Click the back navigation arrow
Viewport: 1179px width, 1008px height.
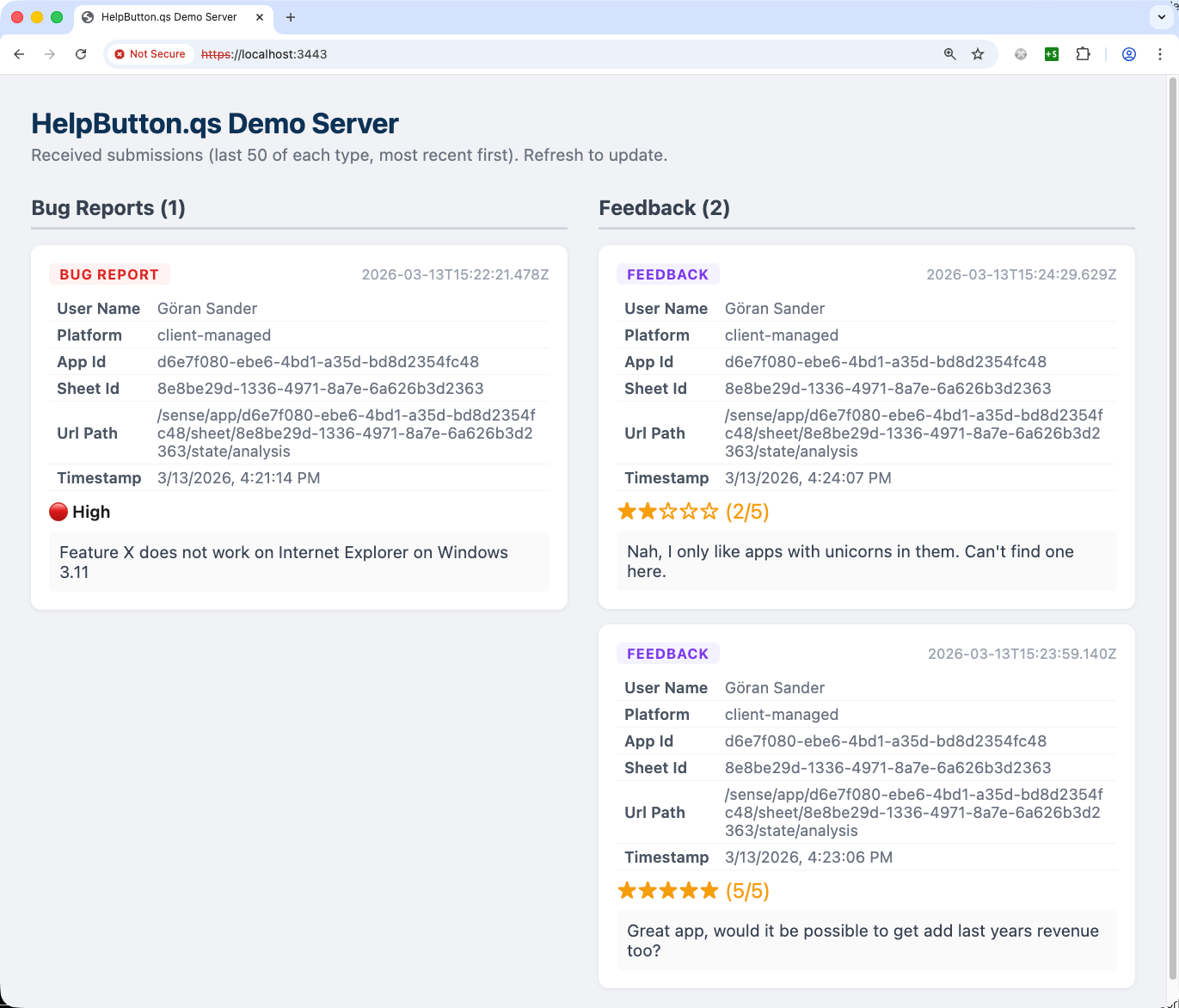click(19, 54)
